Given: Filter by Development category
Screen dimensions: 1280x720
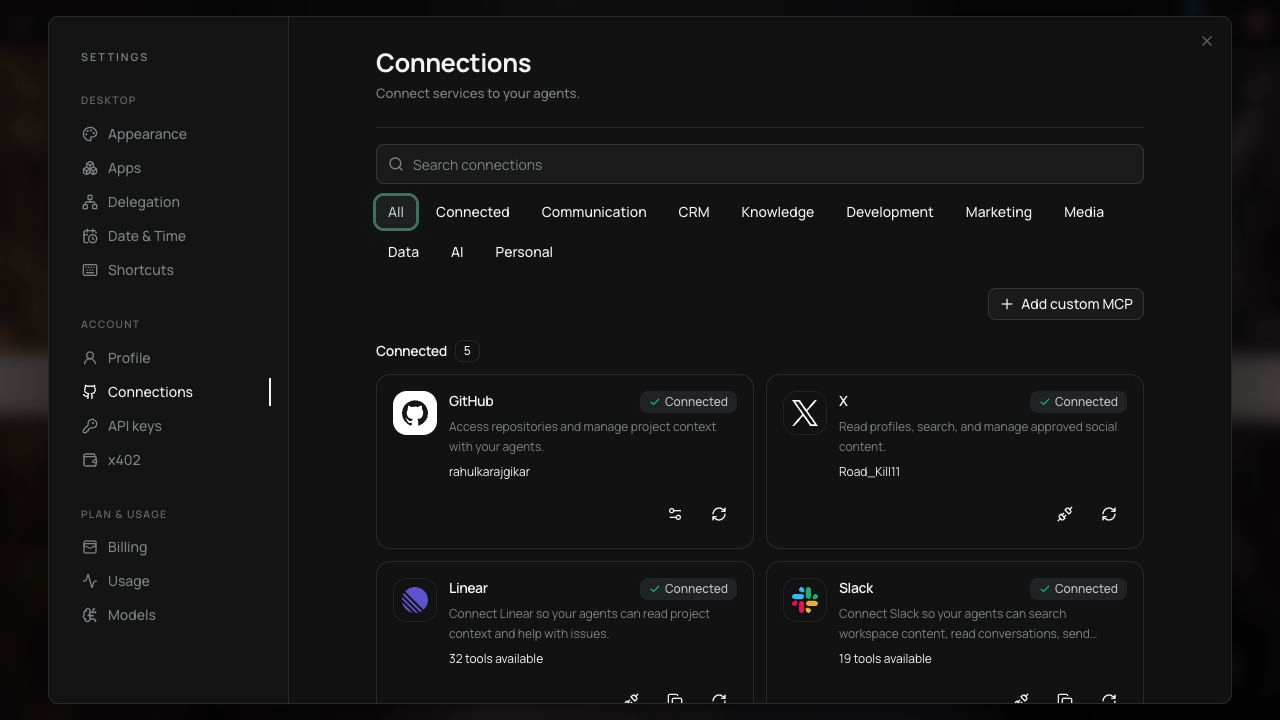Looking at the screenshot, I should click(x=890, y=212).
